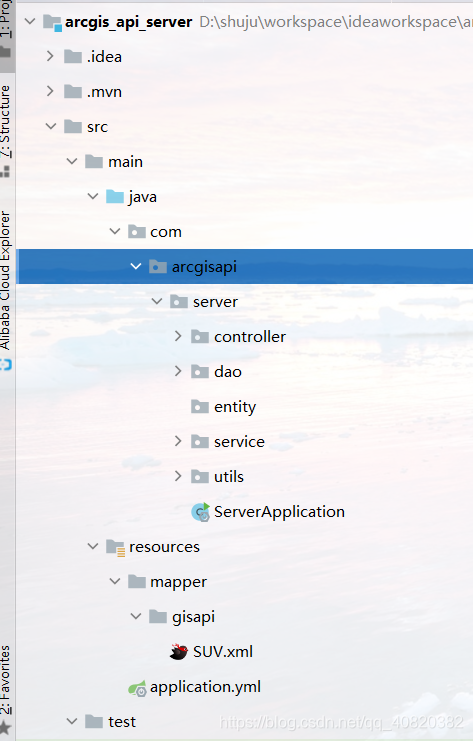This screenshot has height=741, width=473.
Task: Click the main folder icon
Action: tap(94, 162)
